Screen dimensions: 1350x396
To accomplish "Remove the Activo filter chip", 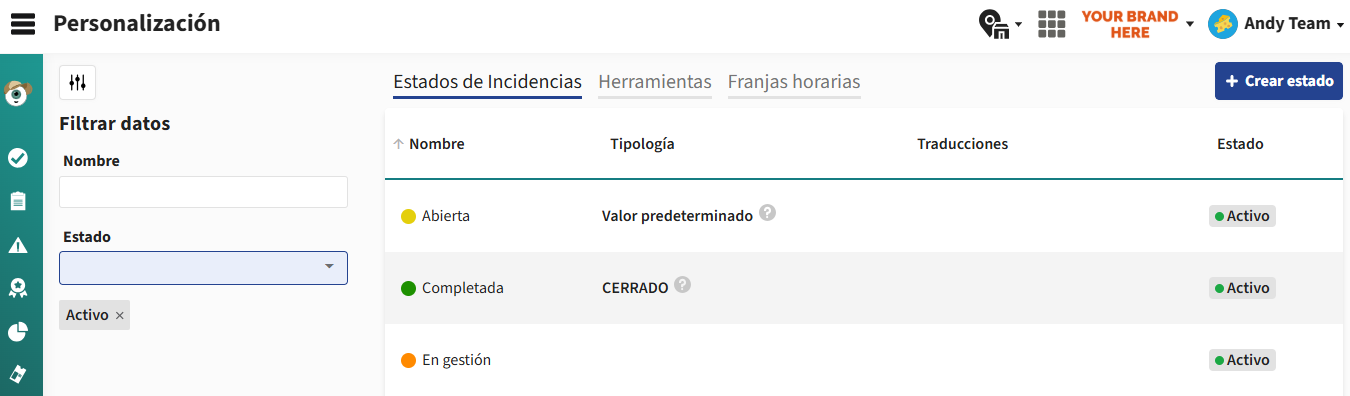I will coord(120,316).
